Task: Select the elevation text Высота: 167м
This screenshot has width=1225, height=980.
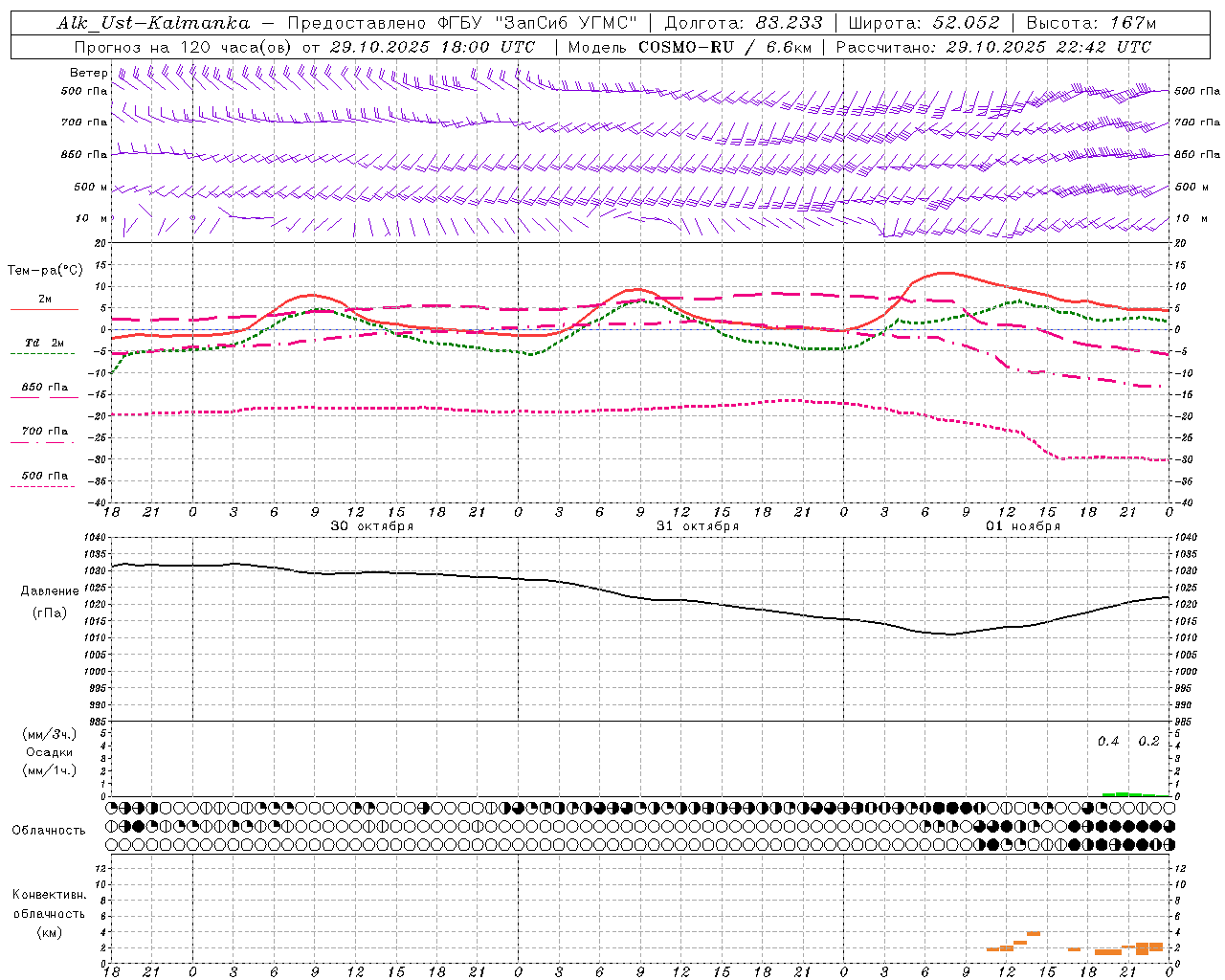Action: point(1091,23)
